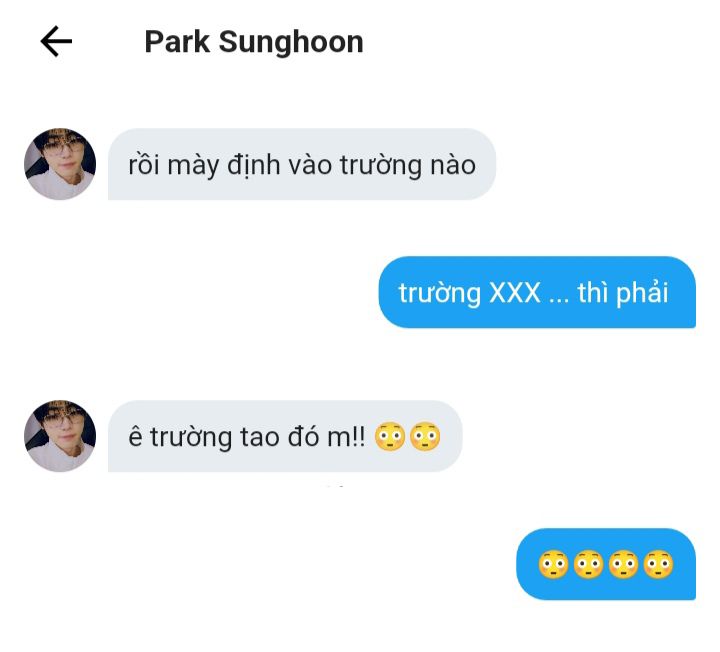Click 'm!!' text in the gray message
This screenshot has width=720, height=652.
(346, 437)
